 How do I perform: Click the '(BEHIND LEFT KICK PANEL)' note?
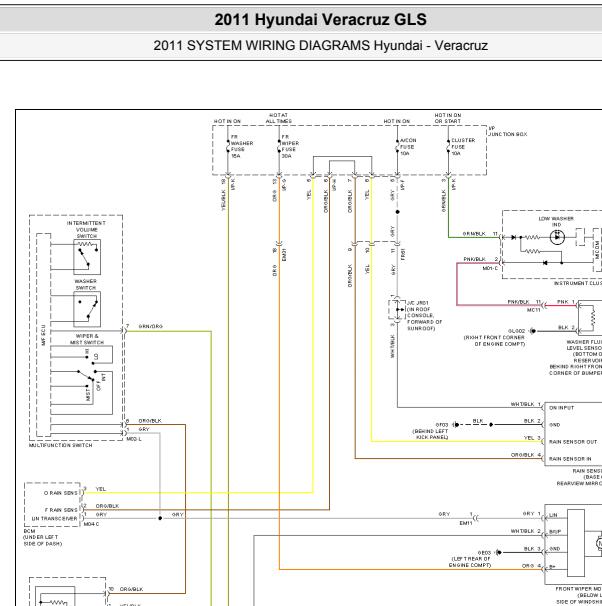430,434
